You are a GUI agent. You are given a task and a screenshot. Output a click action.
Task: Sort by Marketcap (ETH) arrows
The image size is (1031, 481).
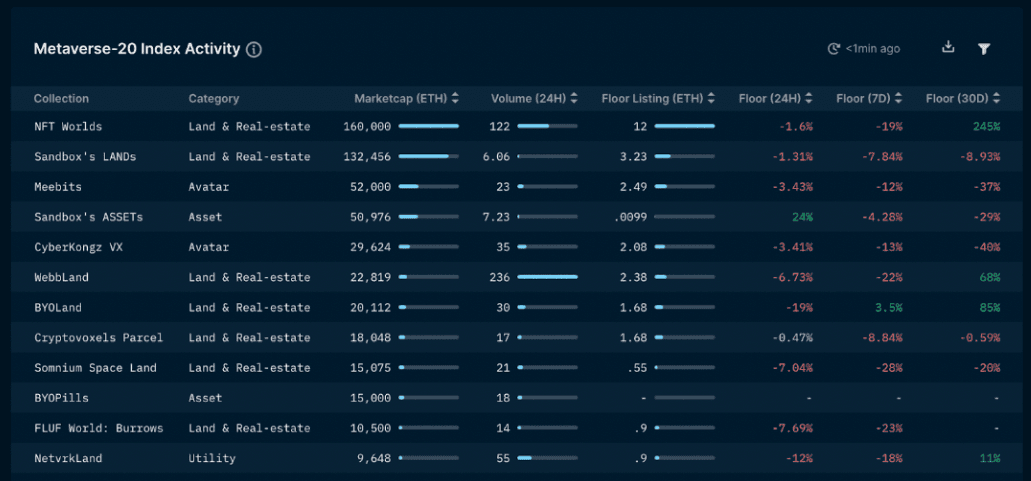(455, 99)
